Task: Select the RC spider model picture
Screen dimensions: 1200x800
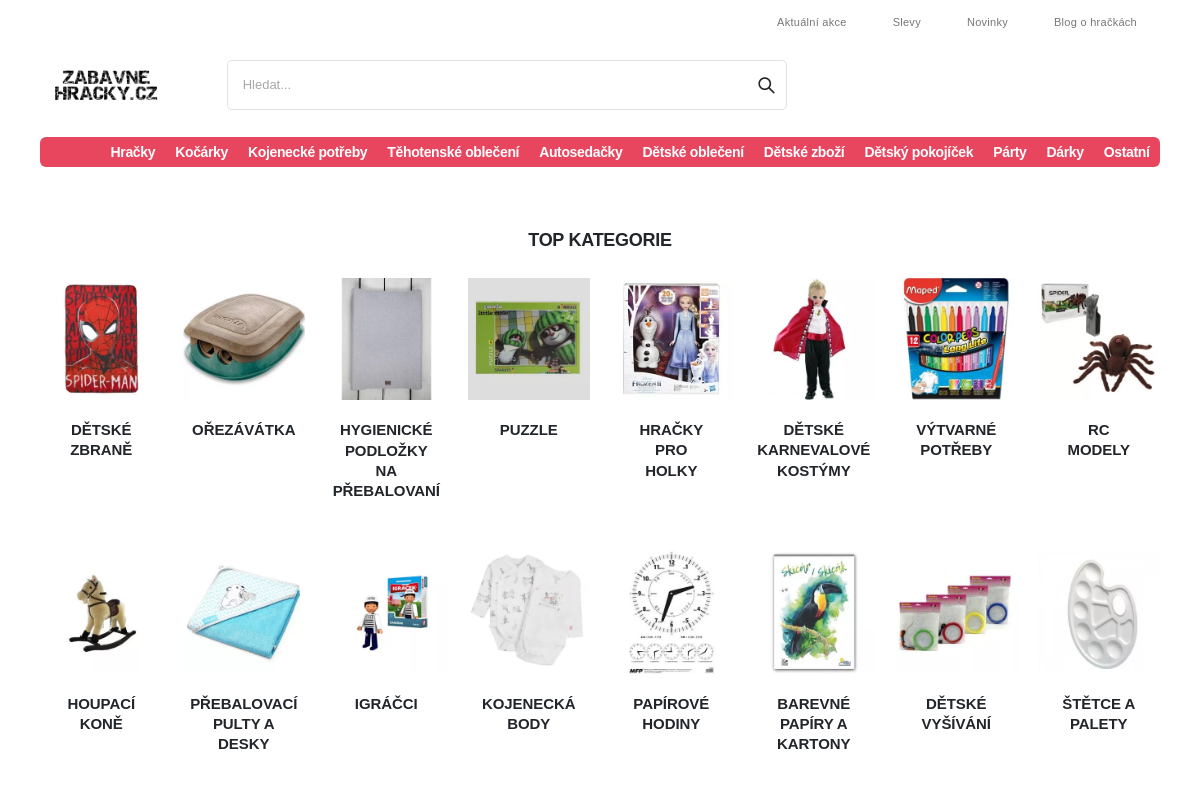Action: click(1098, 339)
